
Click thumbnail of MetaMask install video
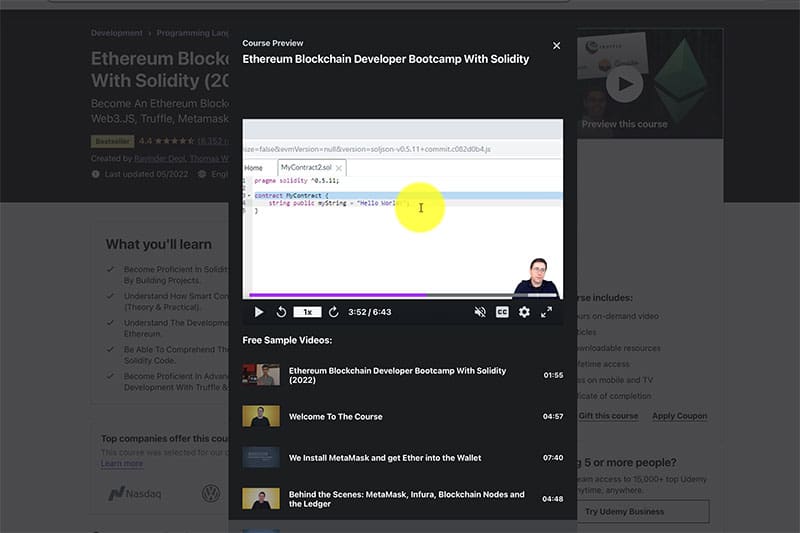pyautogui.click(x=261, y=458)
